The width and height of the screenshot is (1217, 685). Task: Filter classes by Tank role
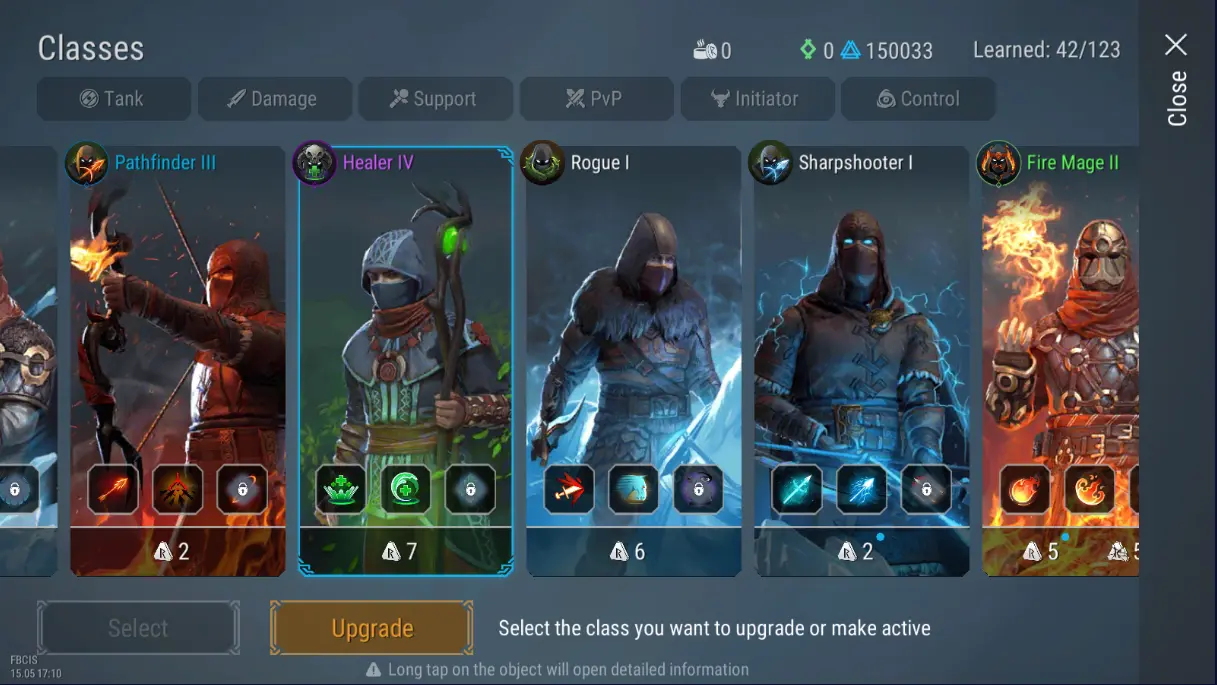[114, 99]
